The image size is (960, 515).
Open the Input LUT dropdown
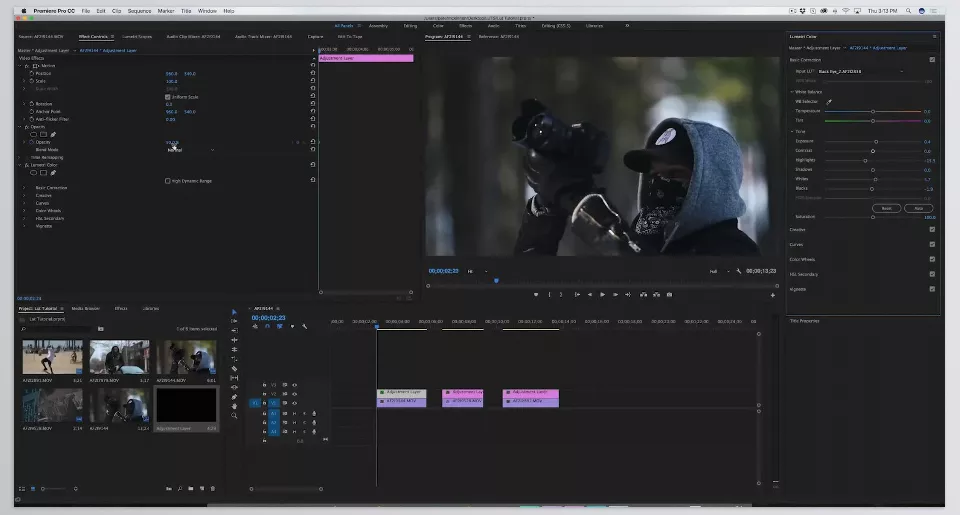point(860,72)
